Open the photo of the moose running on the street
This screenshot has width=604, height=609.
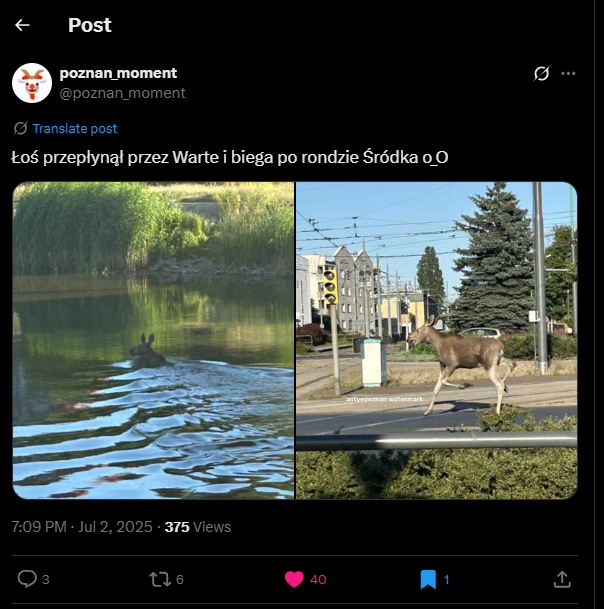click(436, 340)
